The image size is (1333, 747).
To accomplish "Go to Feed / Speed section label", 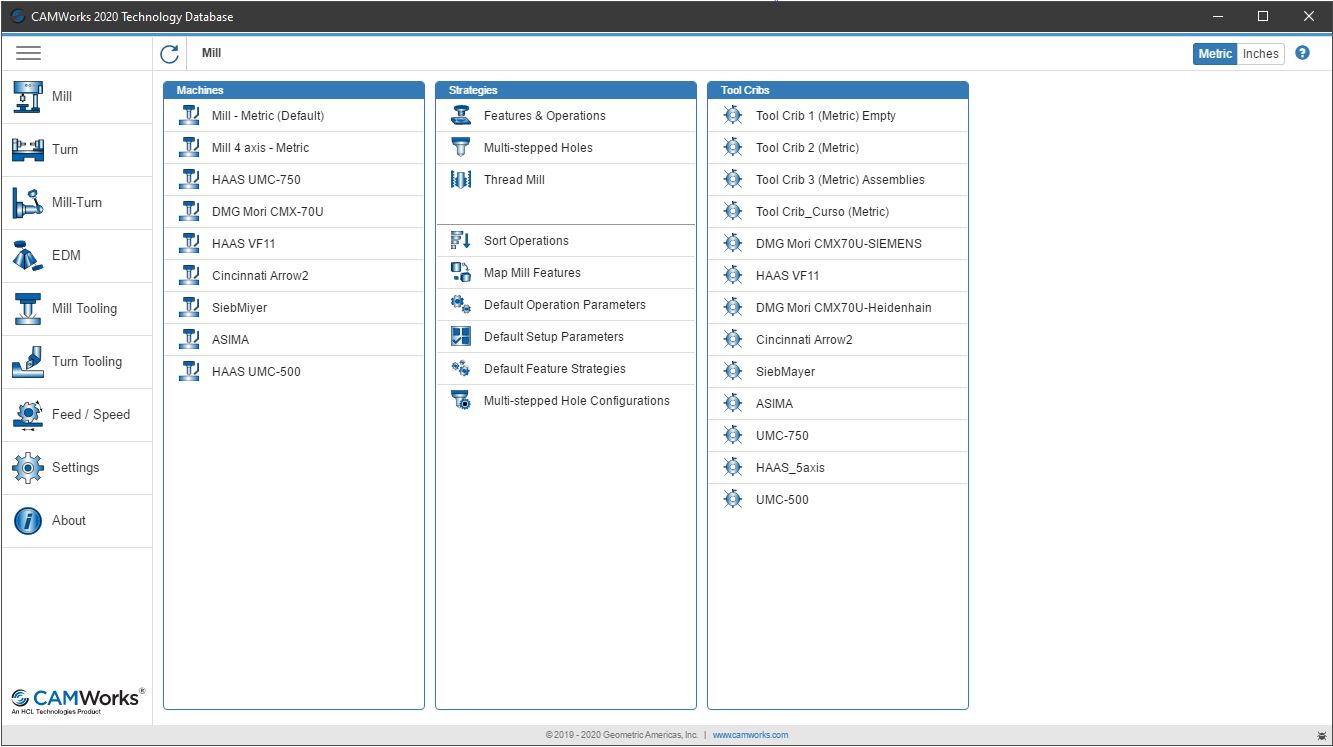I will click(x=91, y=415).
